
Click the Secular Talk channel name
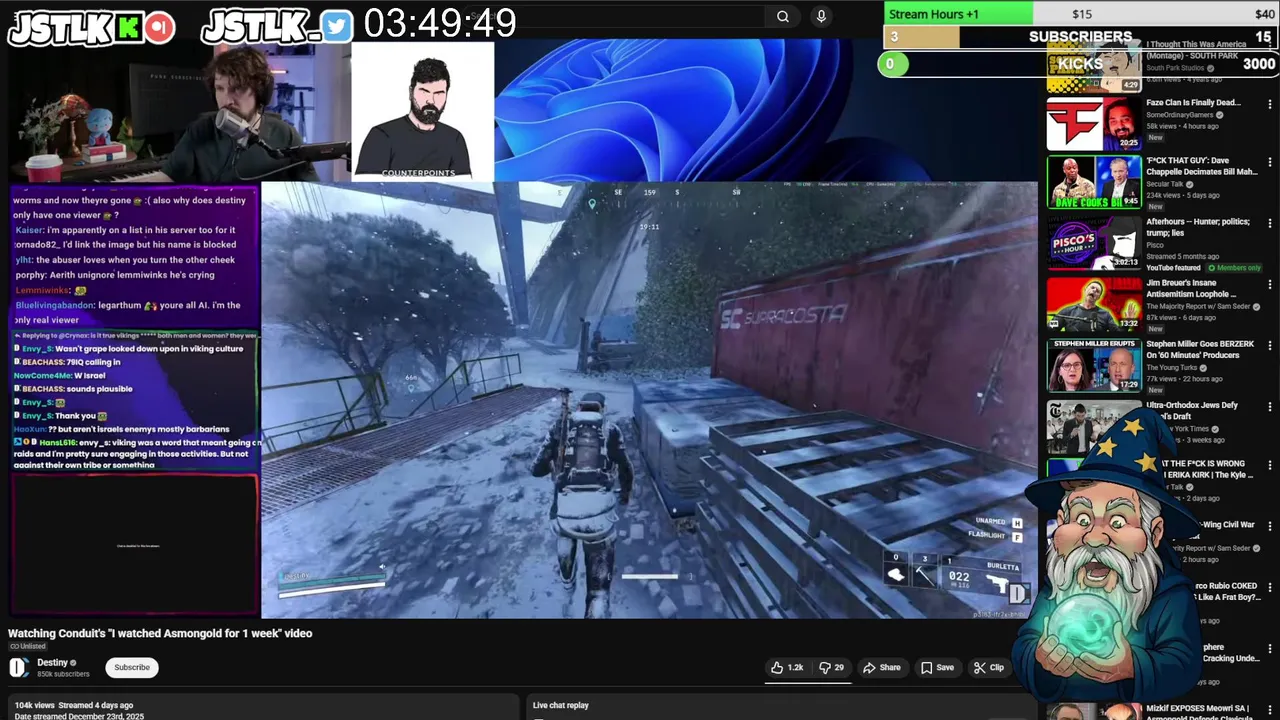coord(1165,184)
